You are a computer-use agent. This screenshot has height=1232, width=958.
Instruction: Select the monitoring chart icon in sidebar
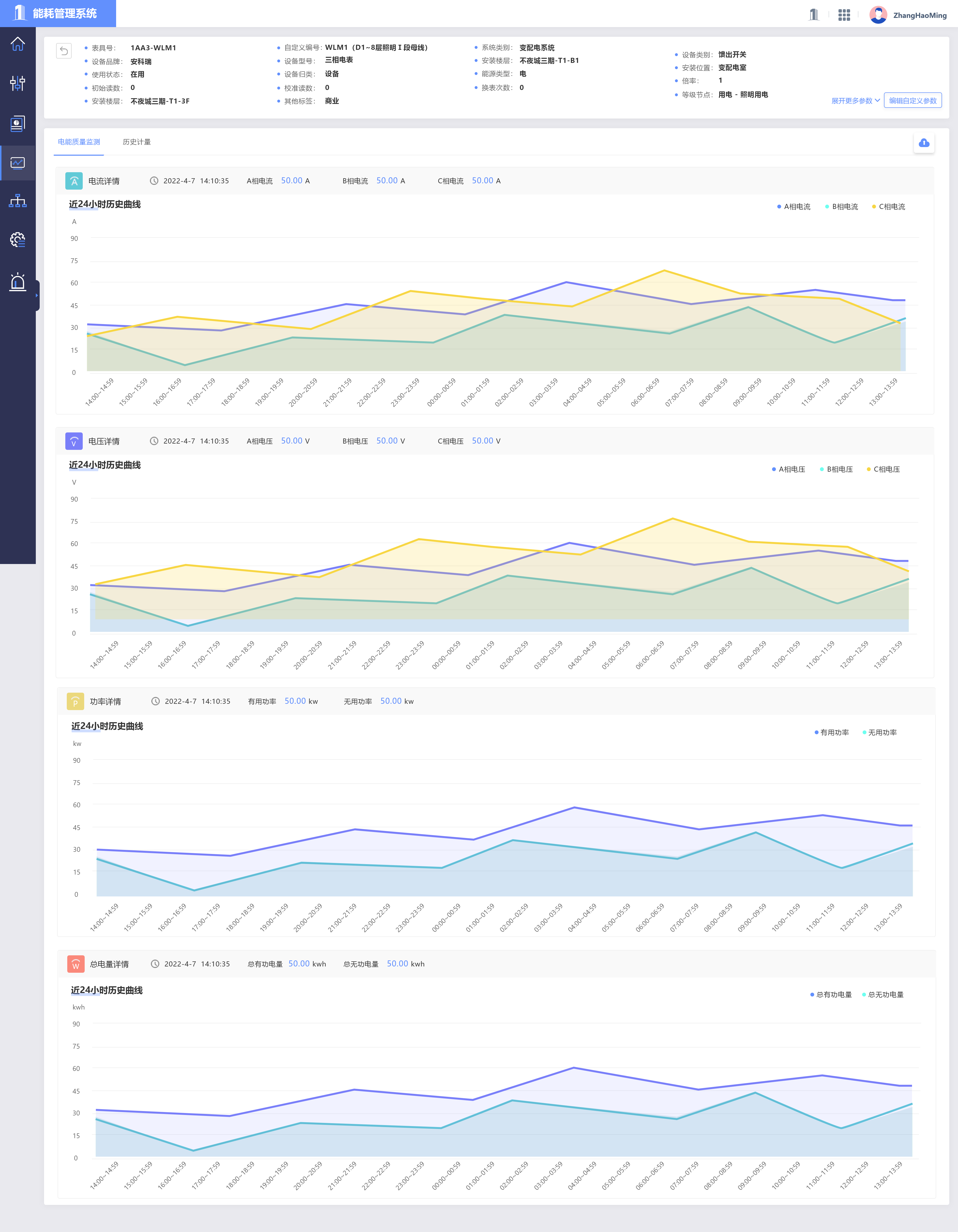[17, 163]
